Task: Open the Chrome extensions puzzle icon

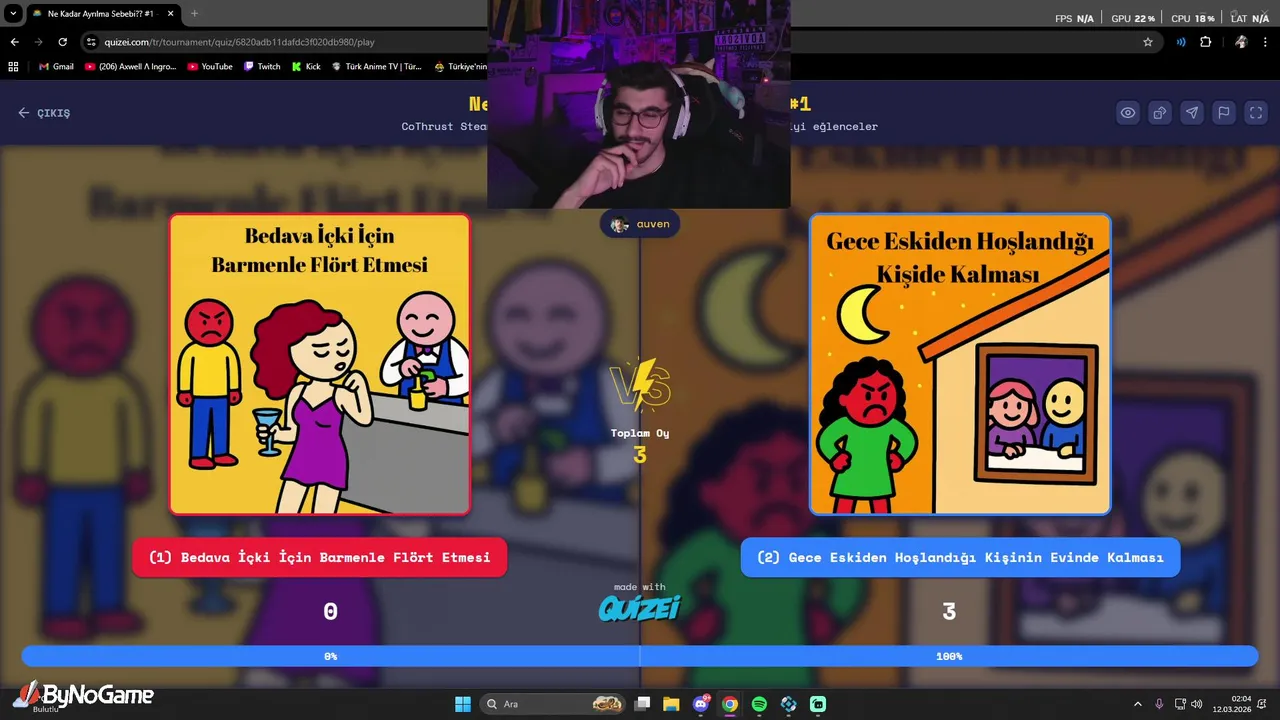Action: (x=1205, y=42)
